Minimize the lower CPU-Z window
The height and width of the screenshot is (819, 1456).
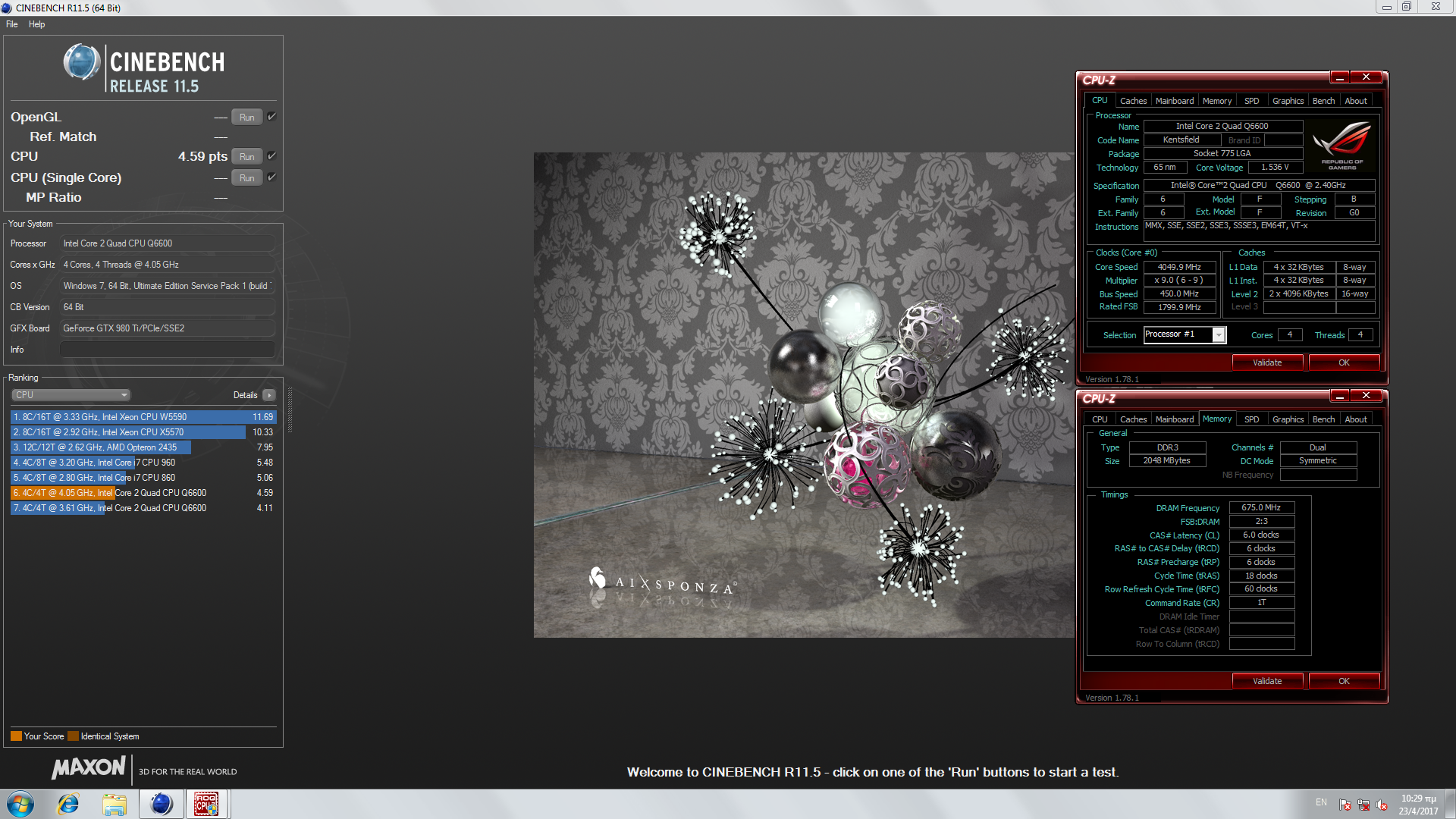pos(1340,396)
